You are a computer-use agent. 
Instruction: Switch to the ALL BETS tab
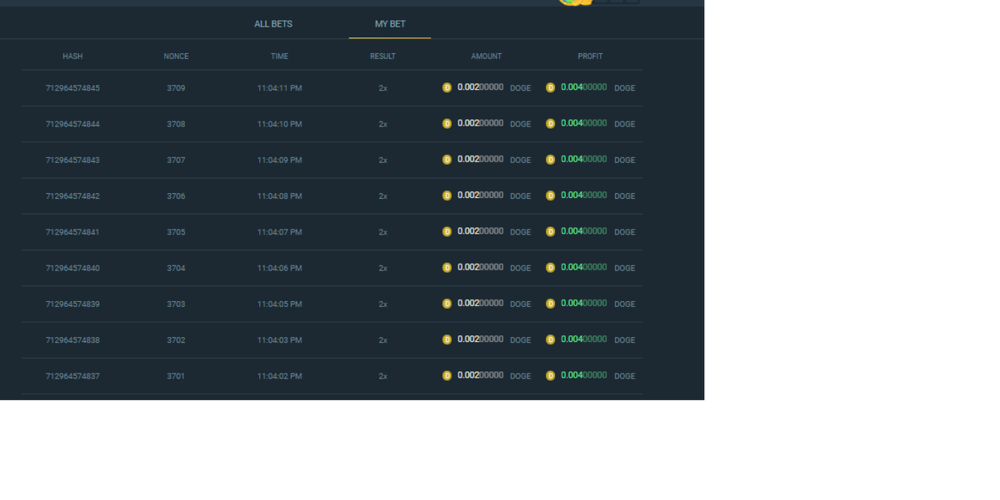(273, 24)
